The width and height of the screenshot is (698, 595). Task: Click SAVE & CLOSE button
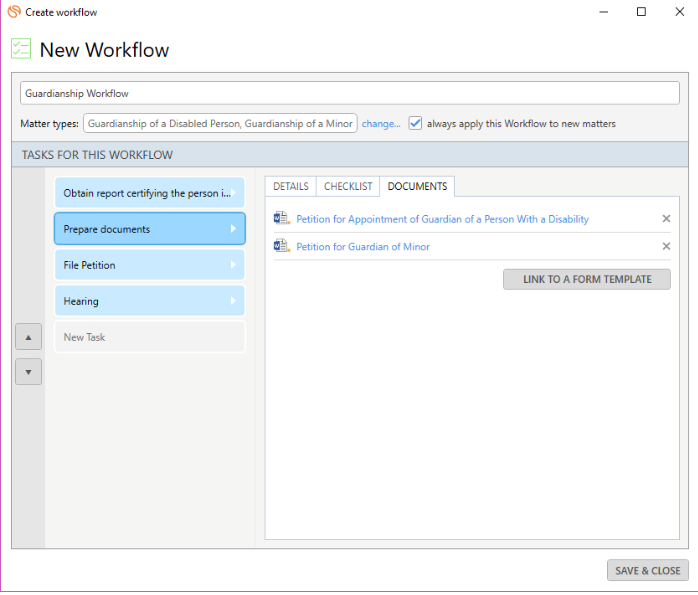pos(648,570)
